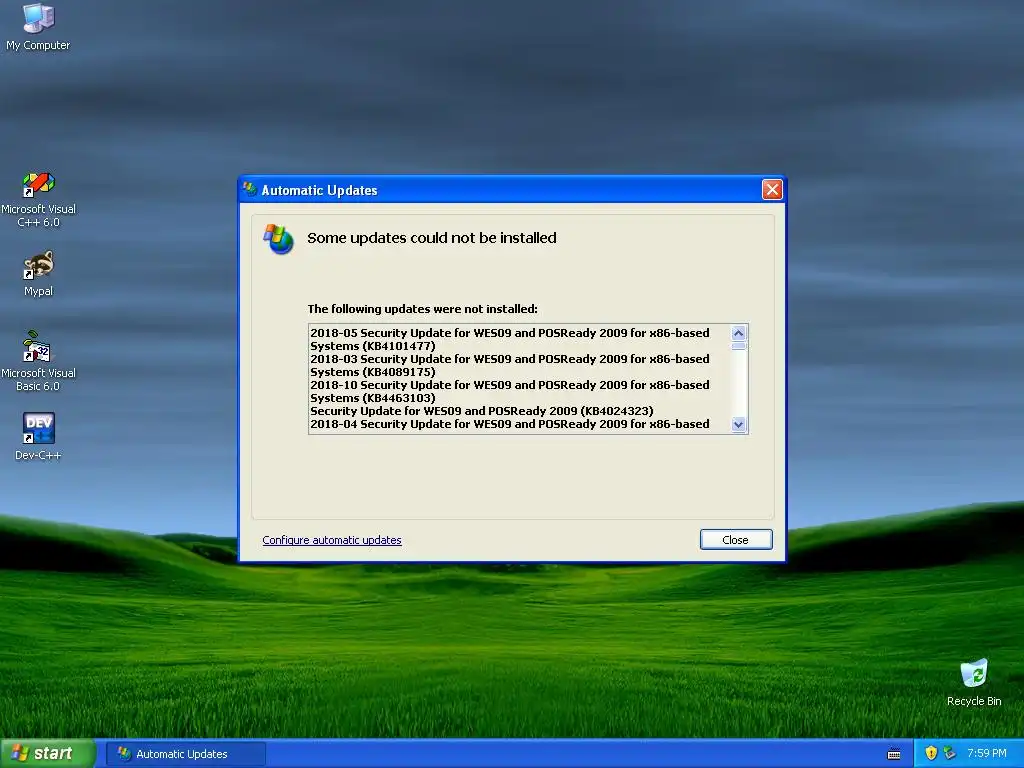1024x768 pixels.
Task: Click 'The following updates were not installed' label
Action: point(423,309)
